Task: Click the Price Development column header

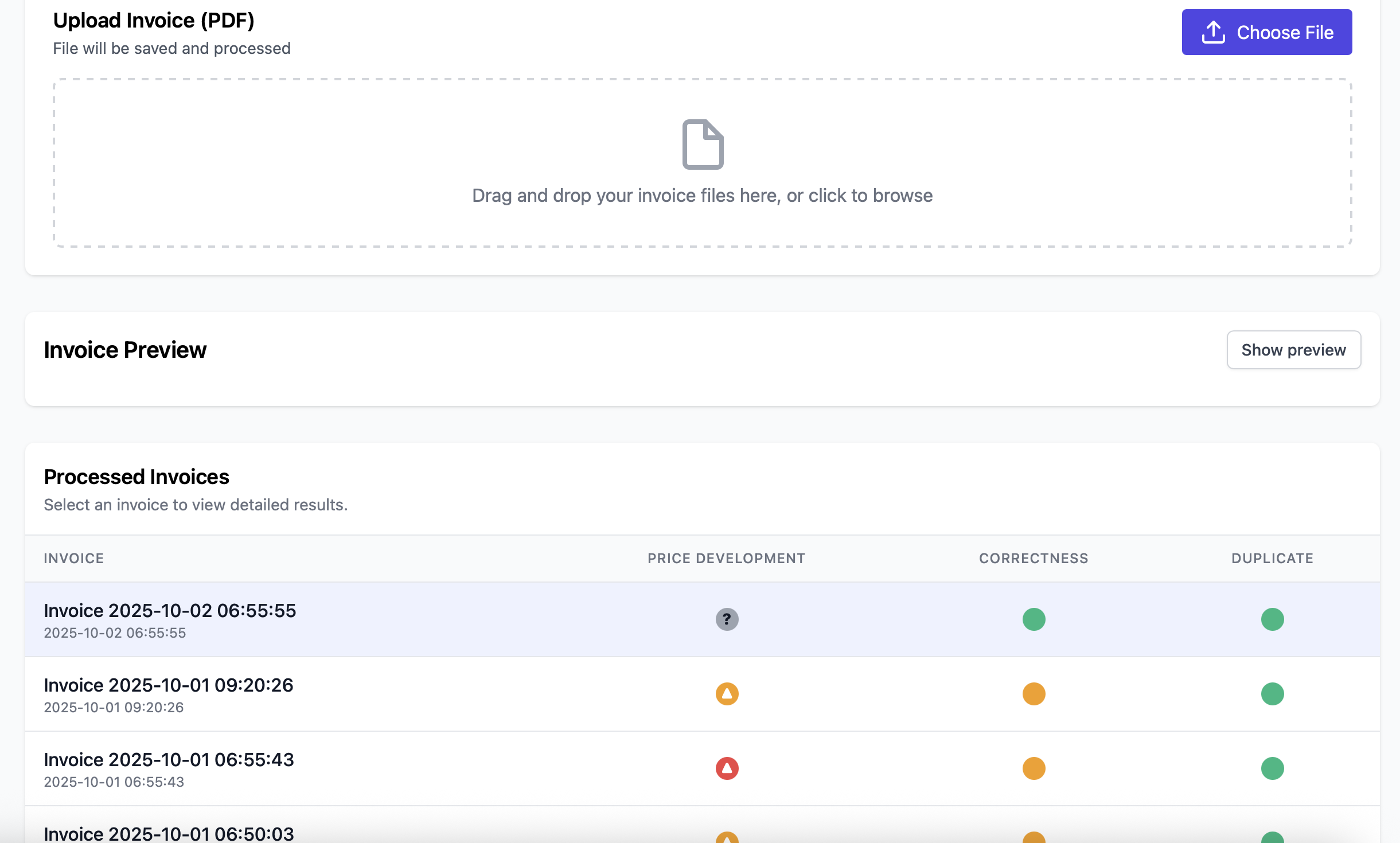Action: [726, 559]
